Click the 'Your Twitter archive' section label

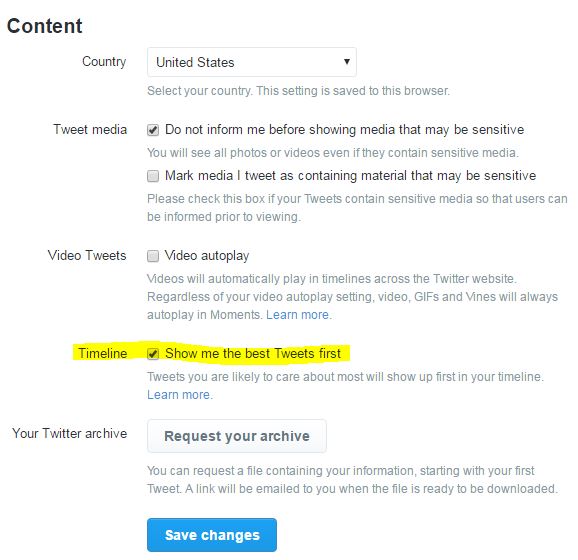click(x=70, y=433)
